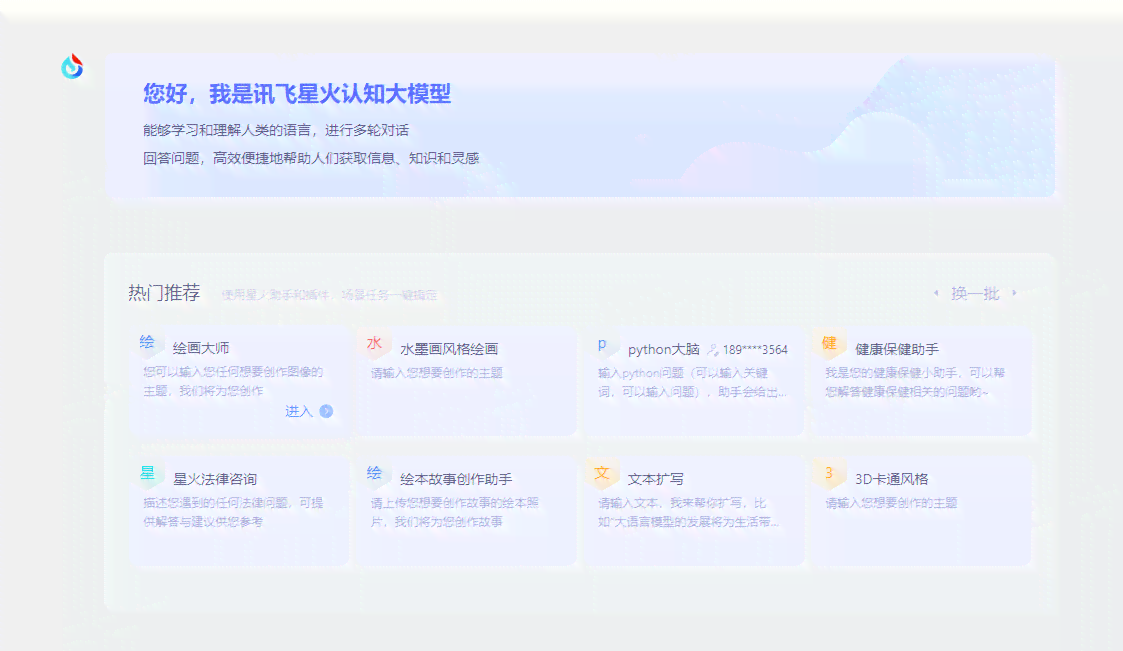
Task: Open the 绘本故事创作助手 assistant title
Action: (x=456, y=478)
